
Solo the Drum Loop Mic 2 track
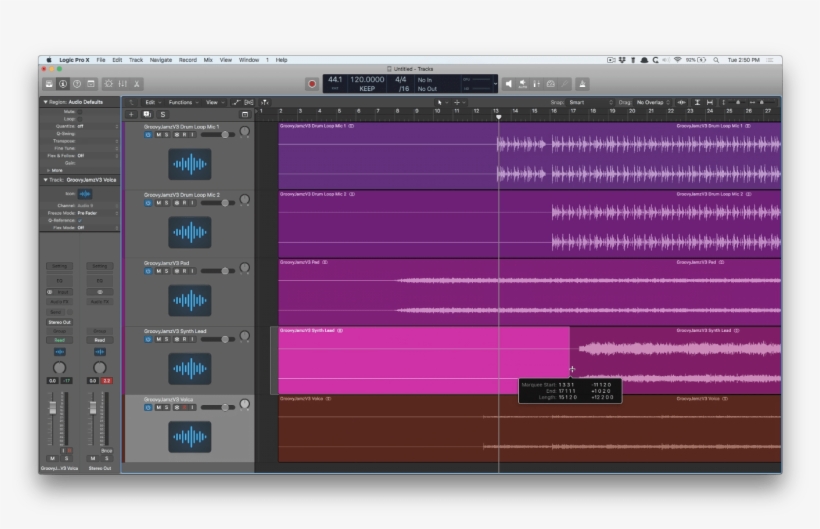pyautogui.click(x=166, y=203)
